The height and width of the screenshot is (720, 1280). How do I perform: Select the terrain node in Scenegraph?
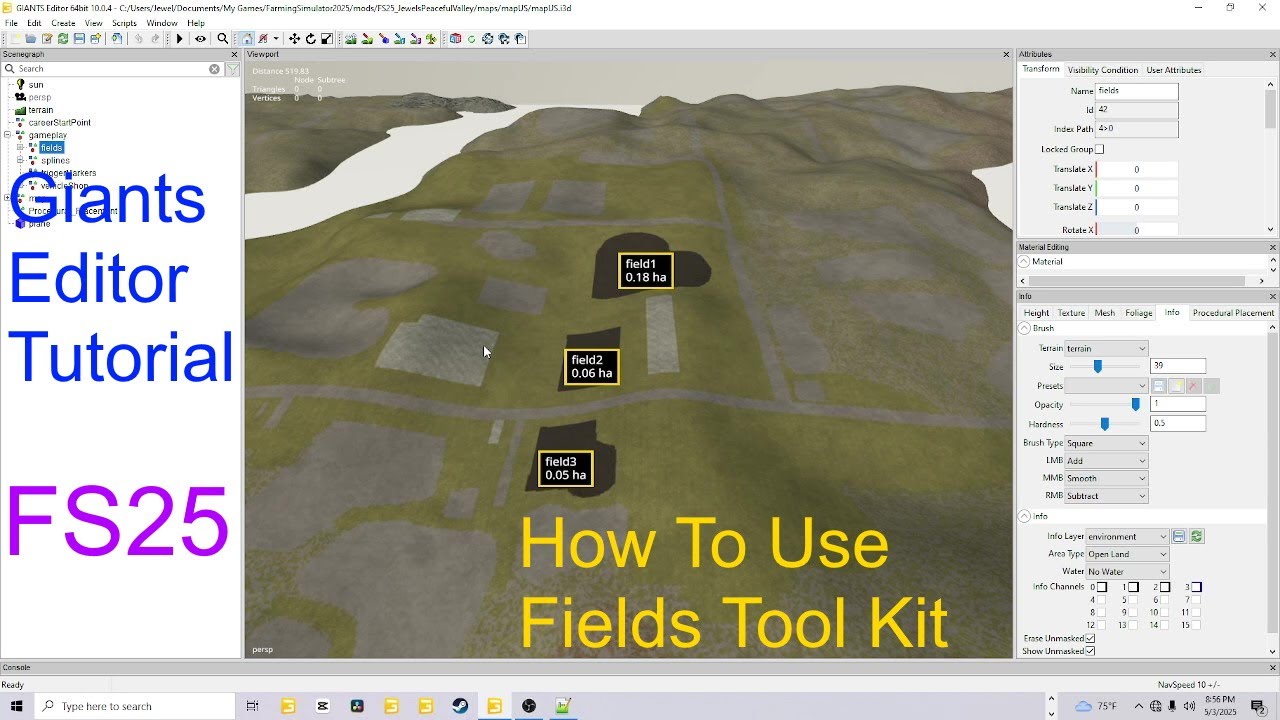tap(40, 110)
